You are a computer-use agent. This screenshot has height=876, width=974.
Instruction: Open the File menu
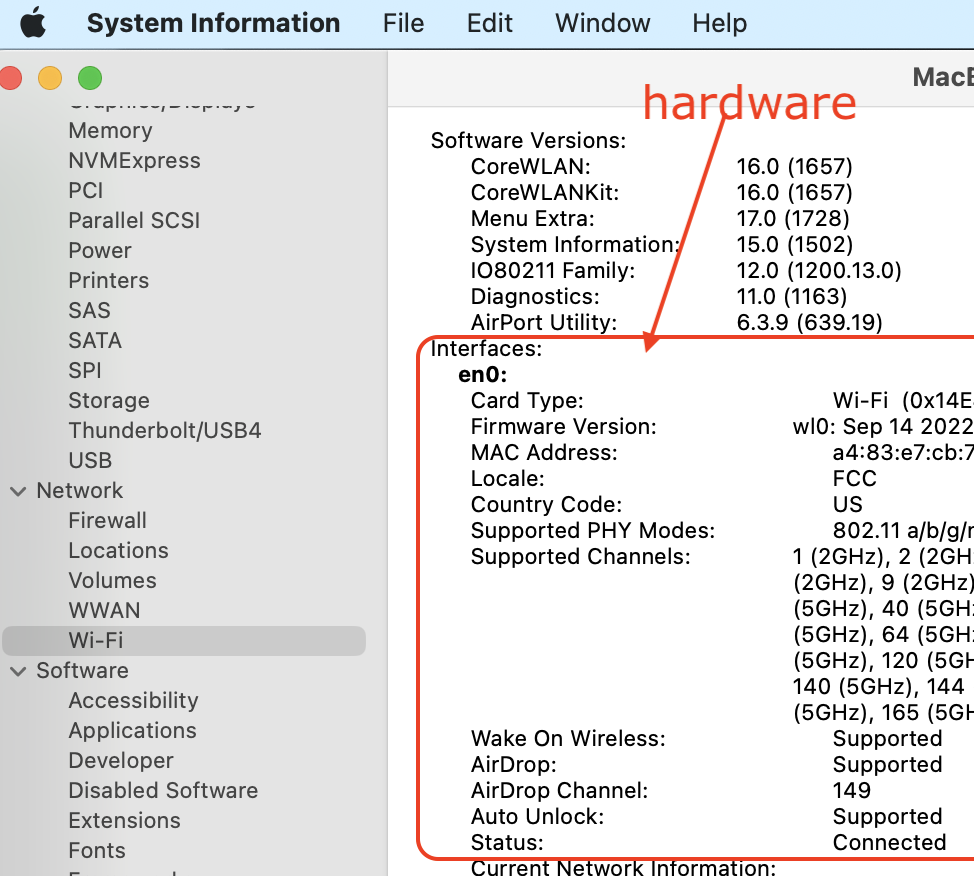coord(403,22)
